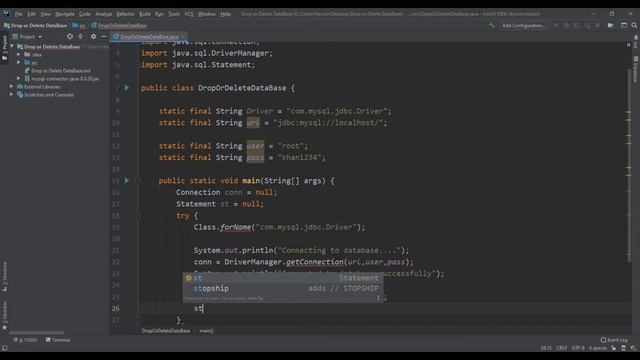Open the Project panel settings gear

click(93, 37)
